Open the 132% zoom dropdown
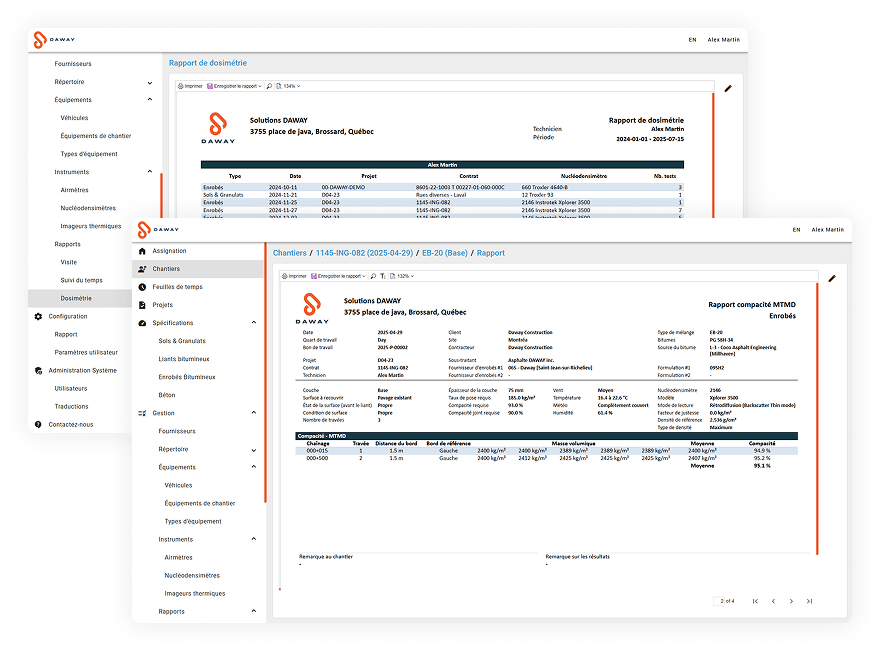This screenshot has width=880, height=651. point(403,276)
